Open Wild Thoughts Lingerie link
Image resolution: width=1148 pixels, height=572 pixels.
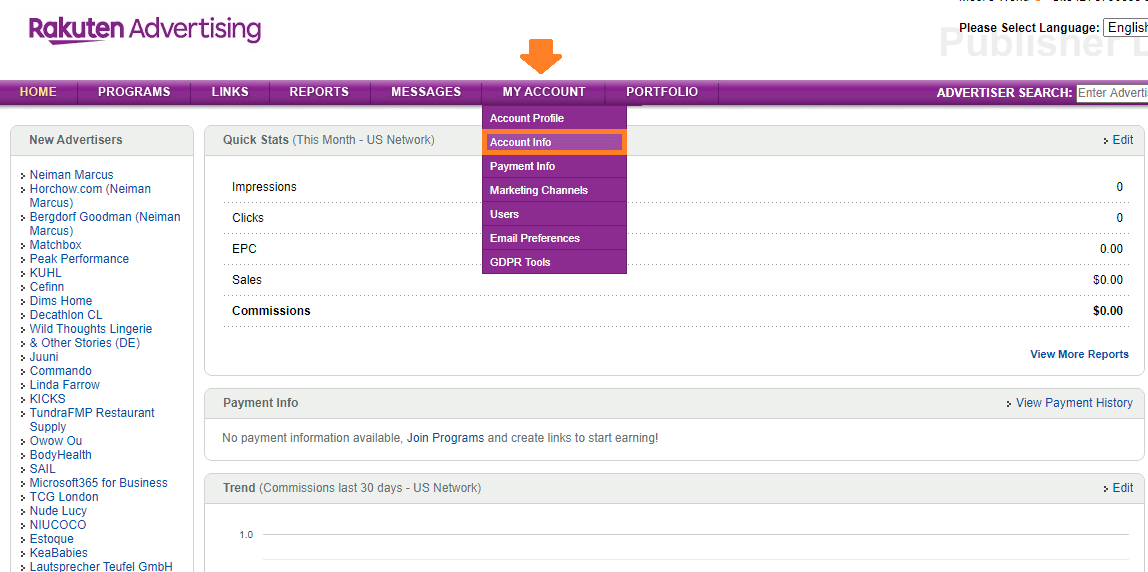(91, 329)
